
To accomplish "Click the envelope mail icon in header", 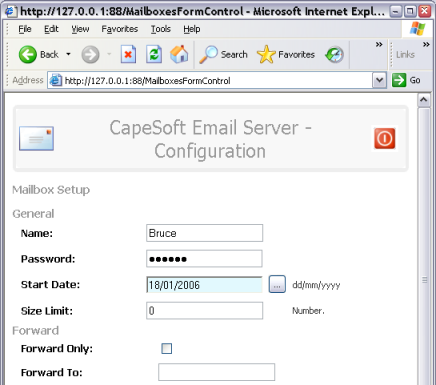I will pyautogui.click(x=36, y=138).
